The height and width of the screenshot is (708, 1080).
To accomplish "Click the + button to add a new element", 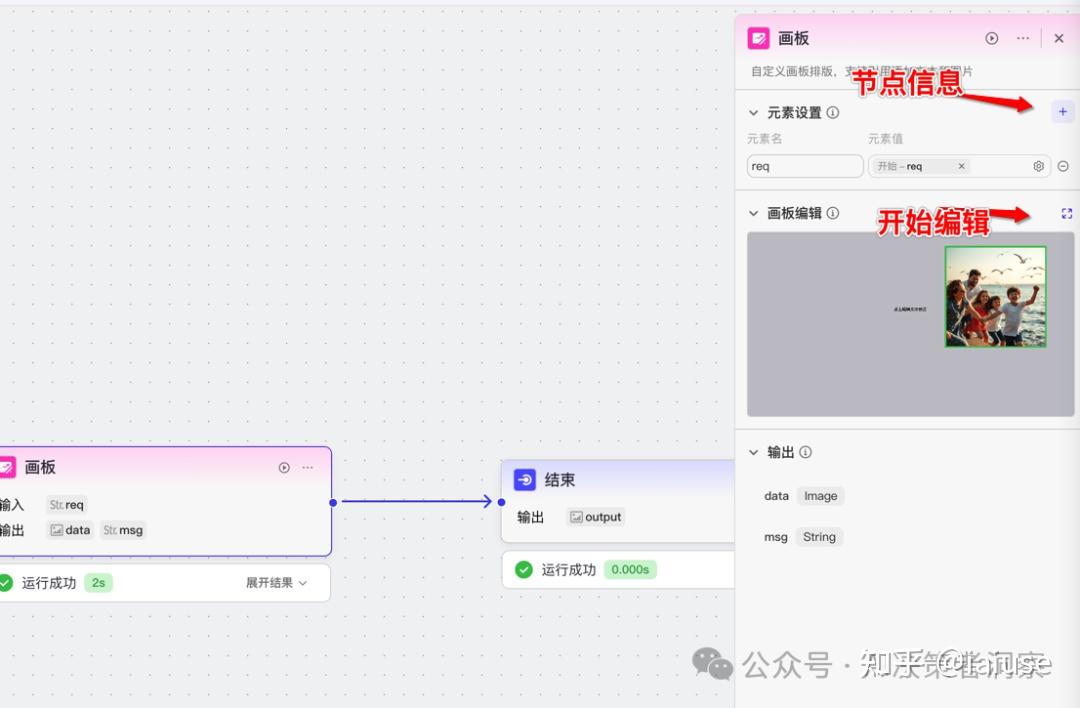I will point(1062,111).
